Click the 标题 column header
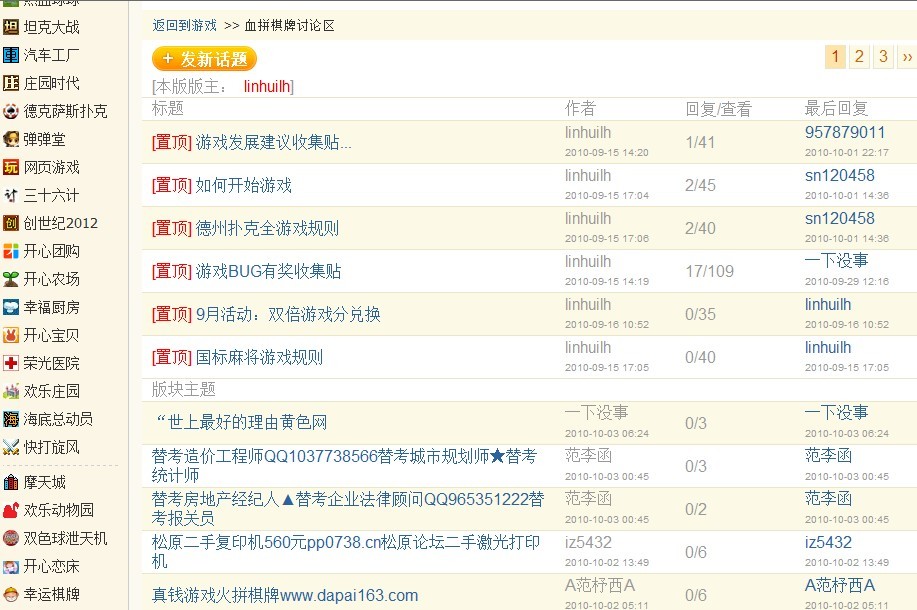The width and height of the screenshot is (917, 610). tap(168, 109)
